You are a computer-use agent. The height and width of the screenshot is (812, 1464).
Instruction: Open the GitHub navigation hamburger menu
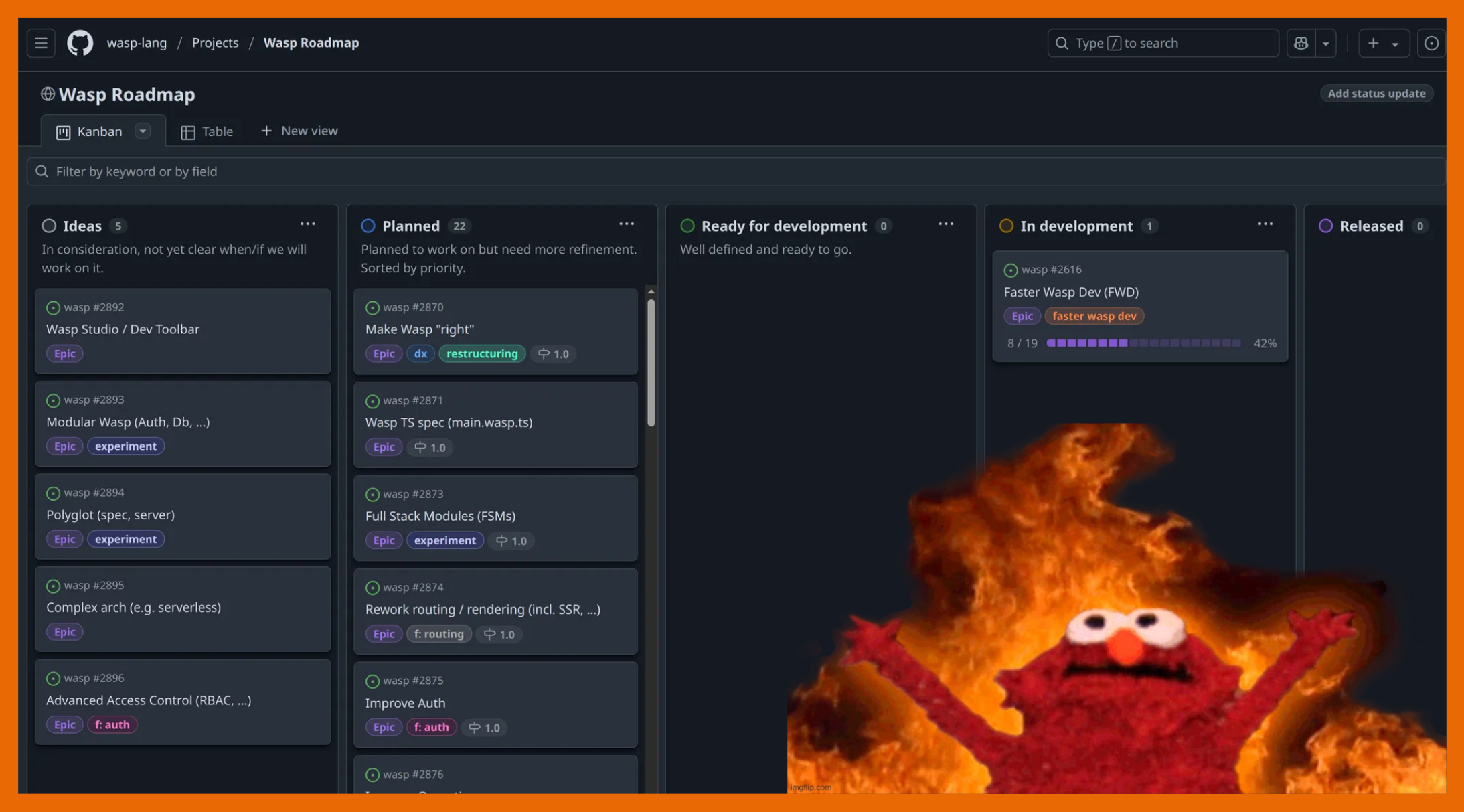pyautogui.click(x=40, y=42)
